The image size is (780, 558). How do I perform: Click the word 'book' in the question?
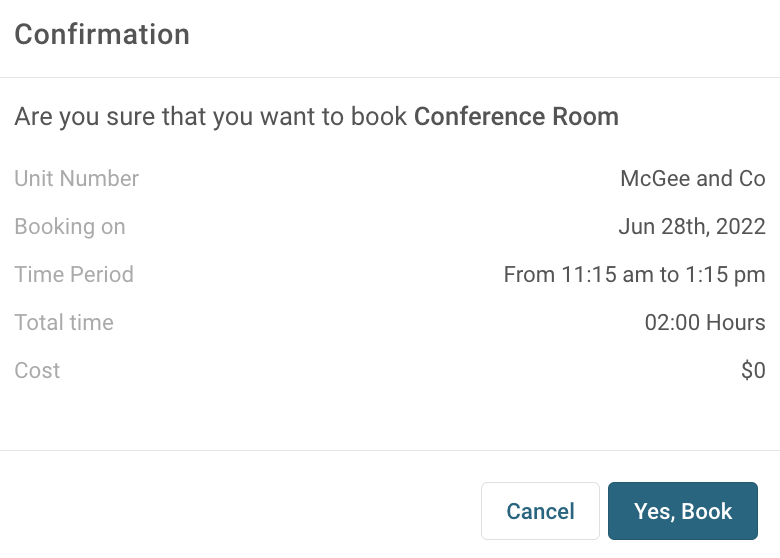point(379,117)
